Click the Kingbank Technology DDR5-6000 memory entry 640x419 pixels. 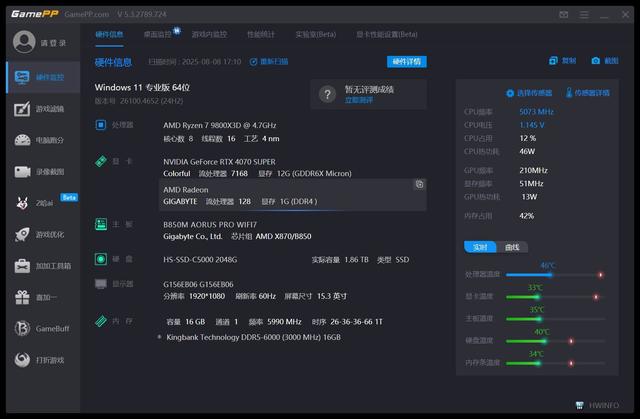pos(253,337)
